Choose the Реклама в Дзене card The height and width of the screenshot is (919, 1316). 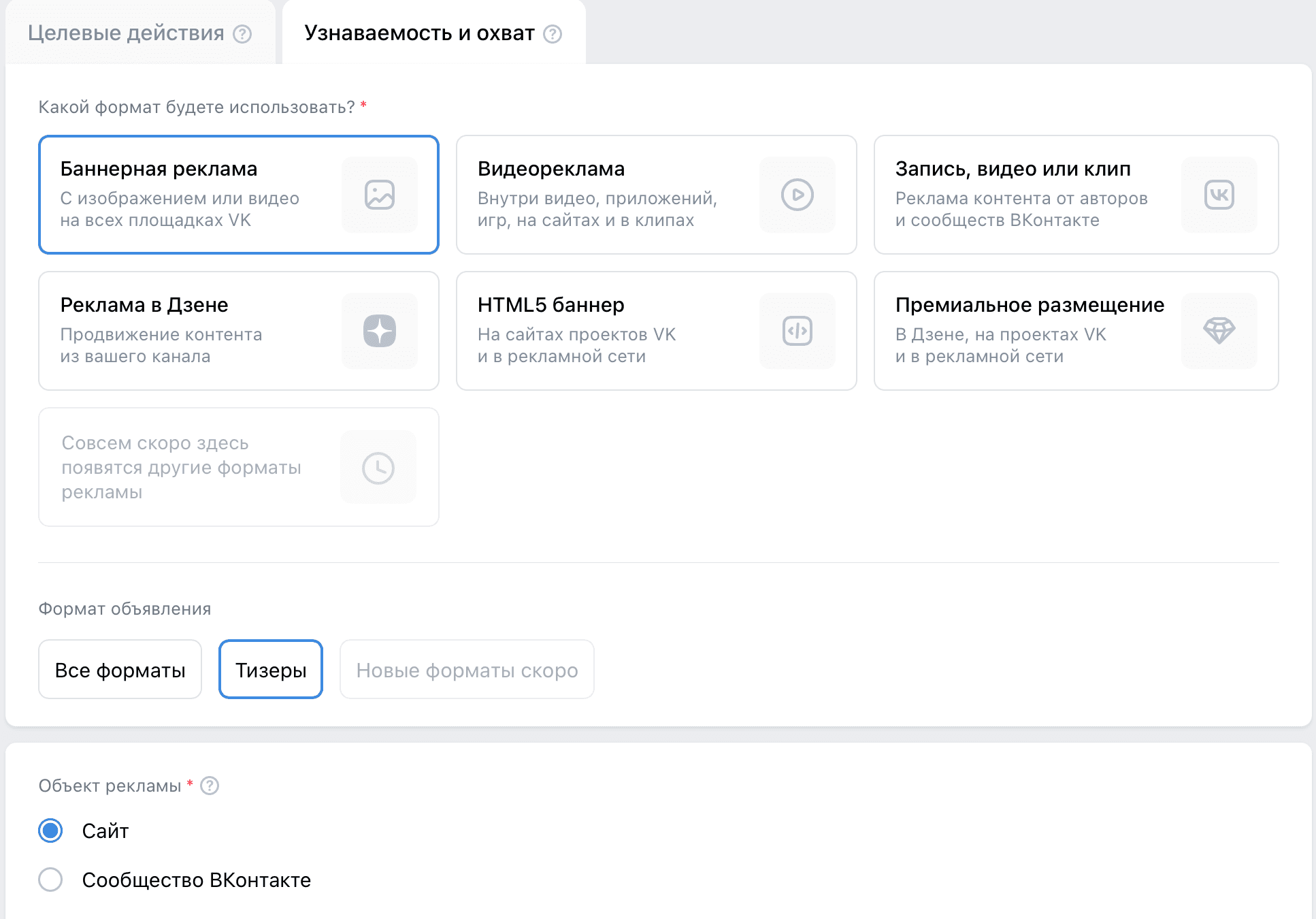click(239, 331)
